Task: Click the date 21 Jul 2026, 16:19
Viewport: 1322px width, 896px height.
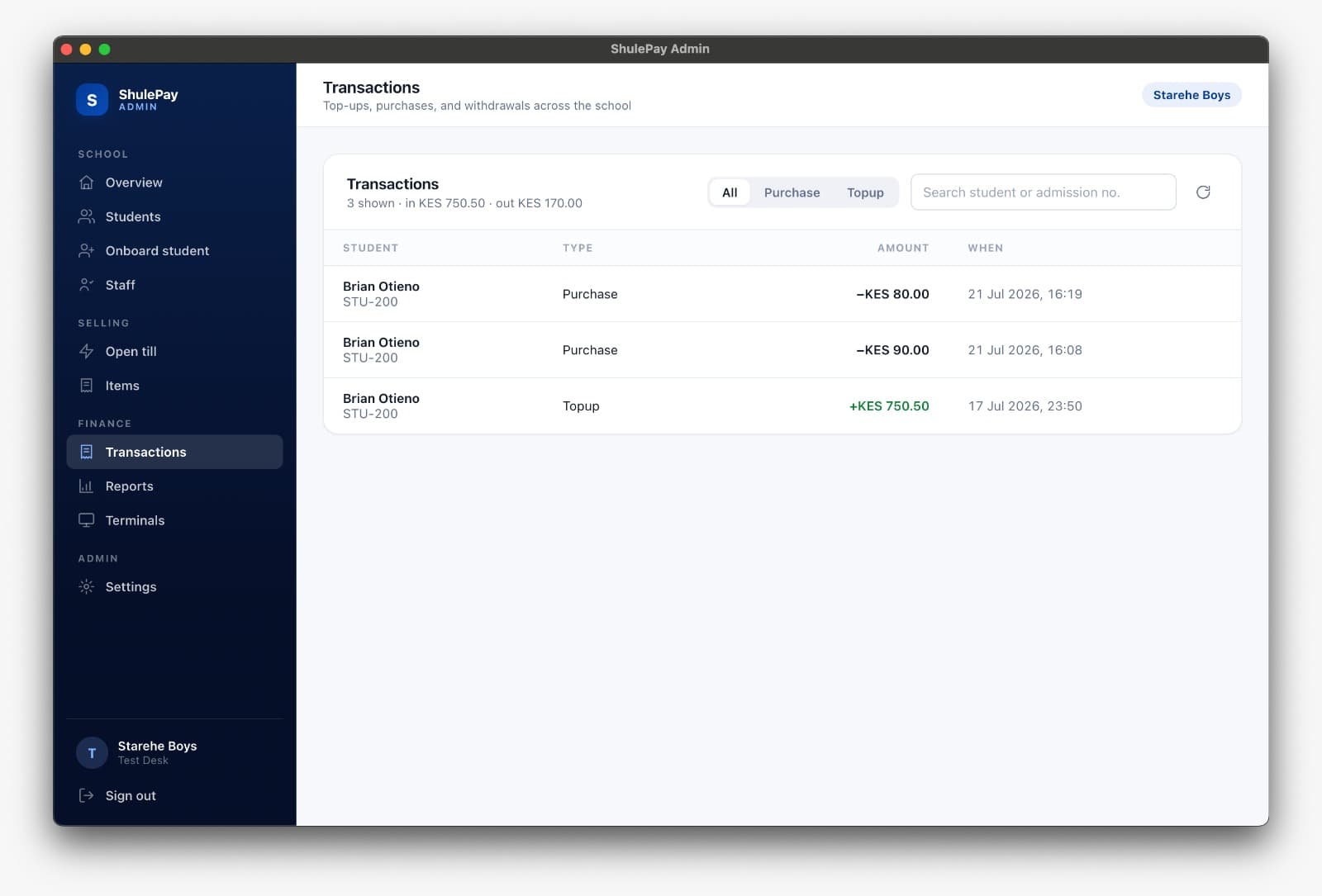Action: pyautogui.click(x=1025, y=294)
